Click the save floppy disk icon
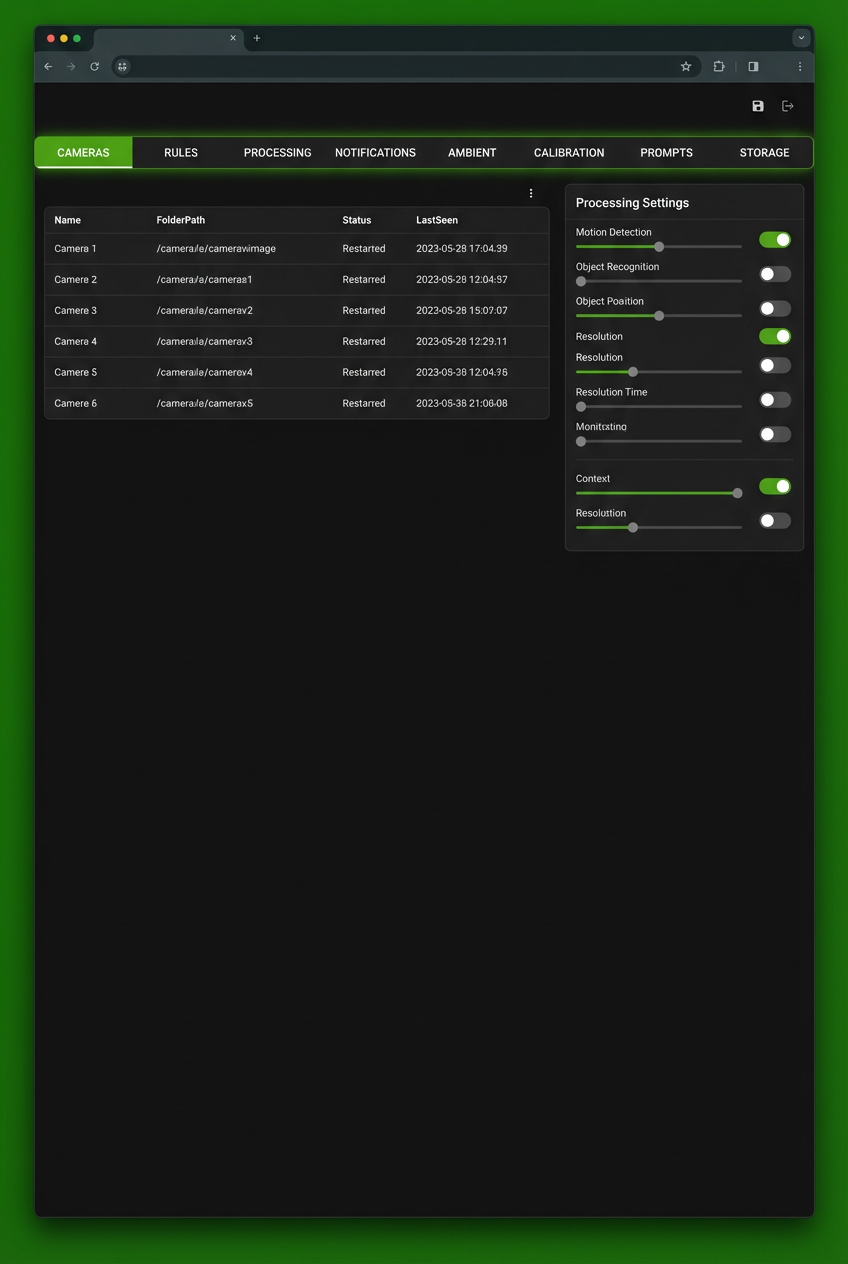This screenshot has height=1264, width=848. (758, 106)
